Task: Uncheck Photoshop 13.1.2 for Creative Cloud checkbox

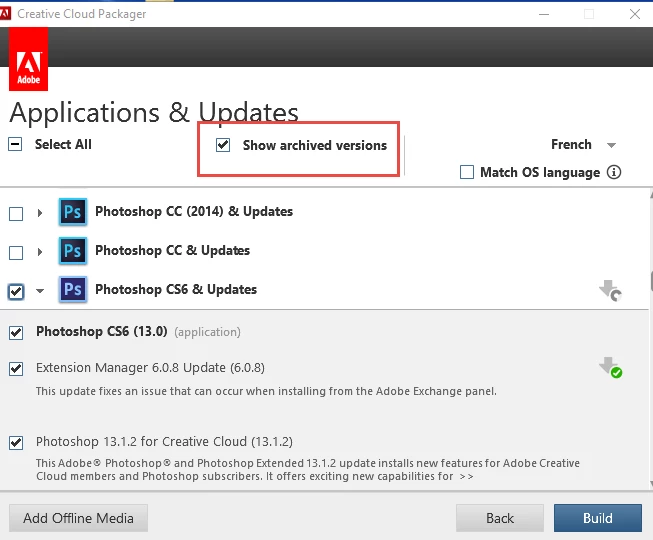Action: (x=16, y=443)
